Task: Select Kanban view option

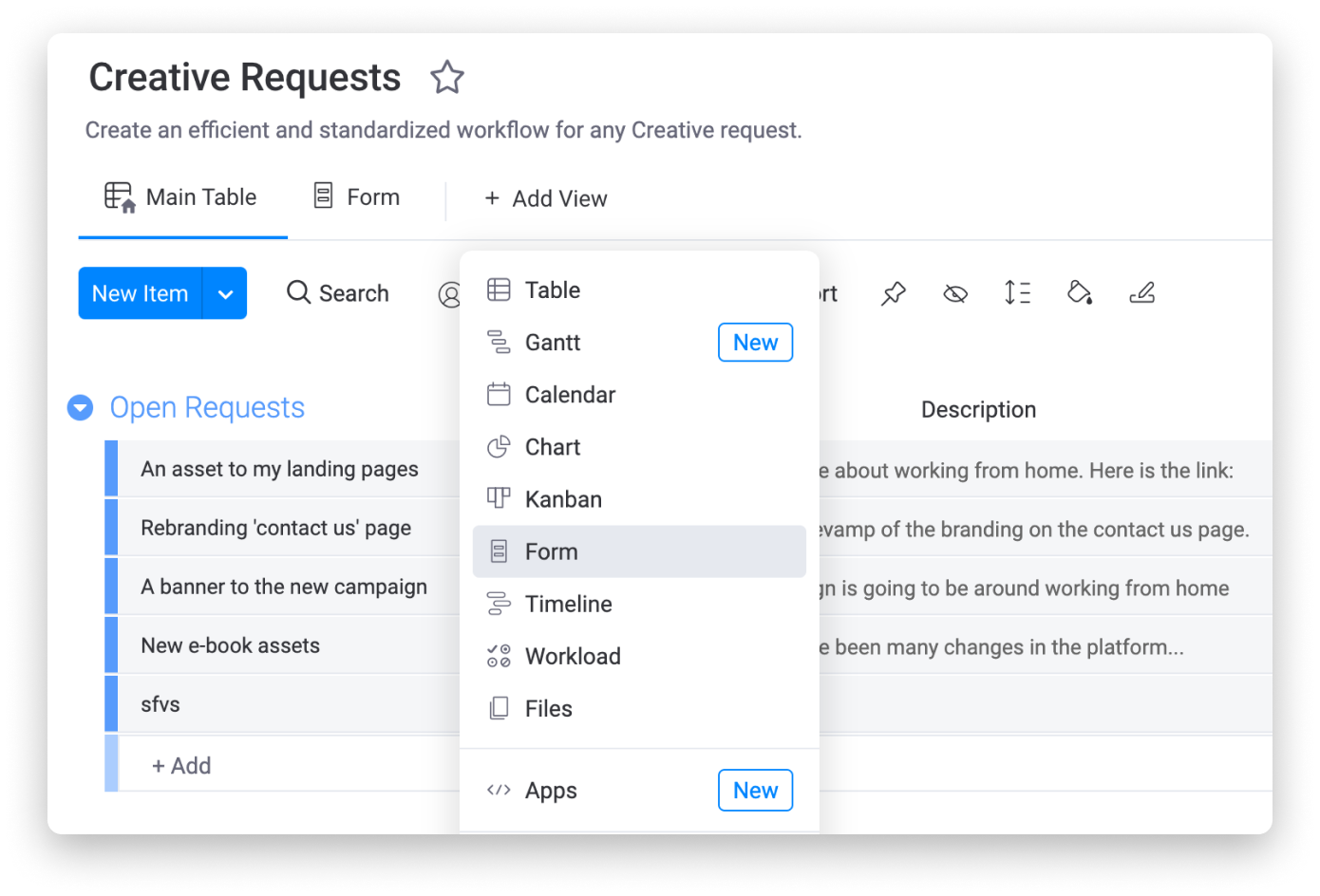Action: (x=639, y=498)
